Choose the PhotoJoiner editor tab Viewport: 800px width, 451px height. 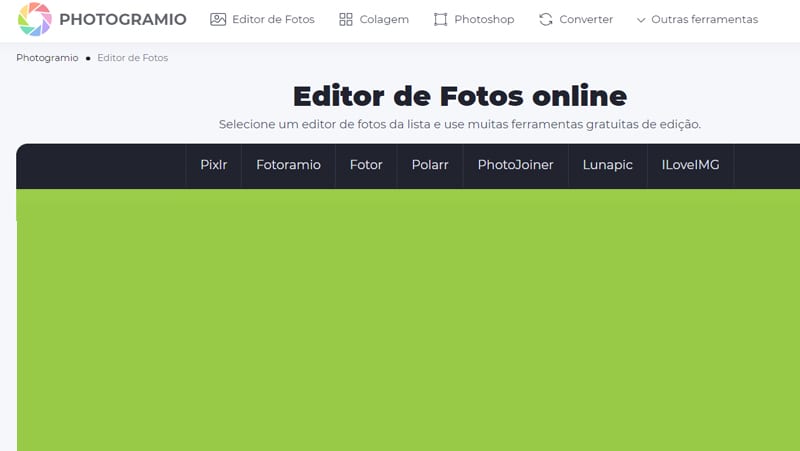515,165
